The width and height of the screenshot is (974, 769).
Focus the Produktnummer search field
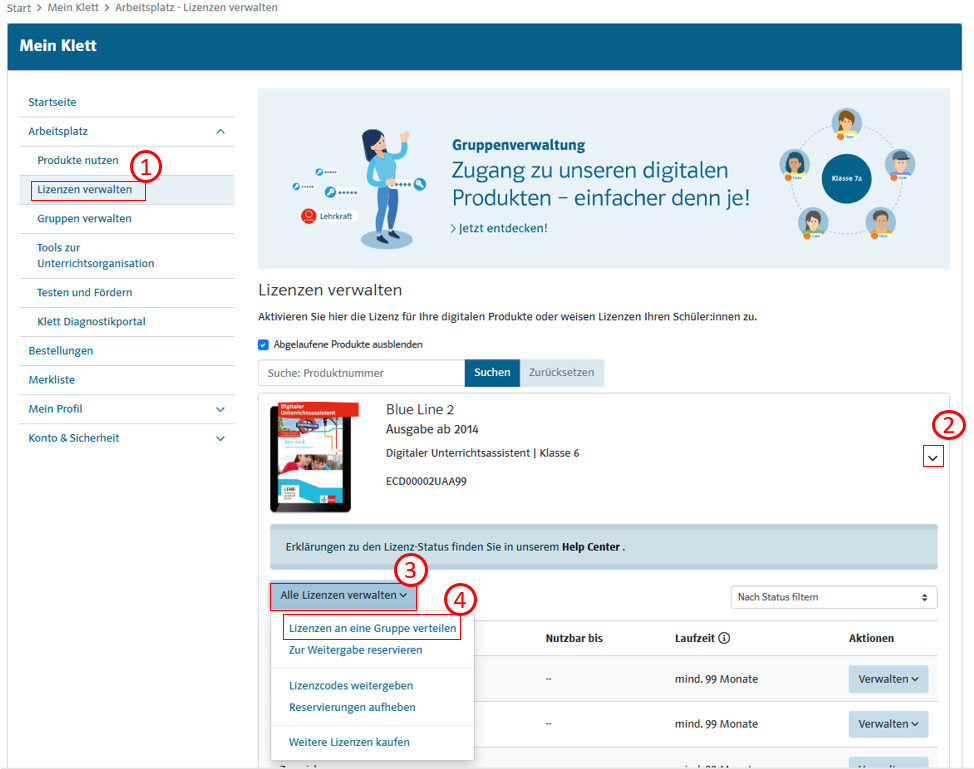click(362, 373)
